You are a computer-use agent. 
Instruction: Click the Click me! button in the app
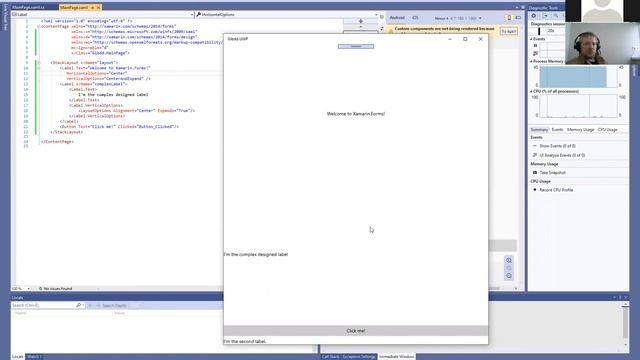click(x=356, y=331)
